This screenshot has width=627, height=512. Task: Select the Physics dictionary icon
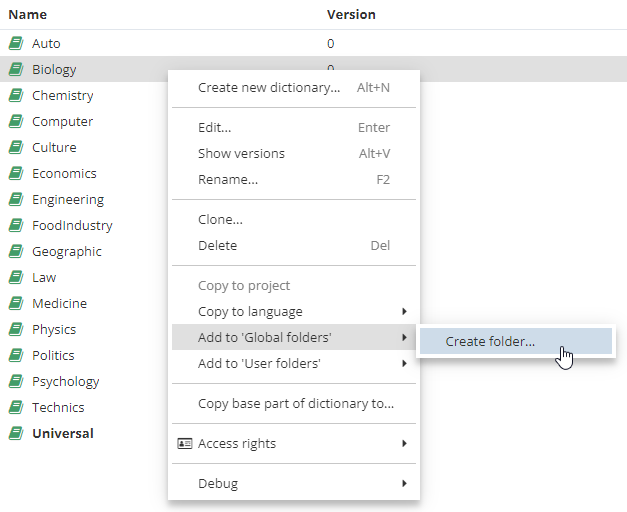click(x=16, y=330)
